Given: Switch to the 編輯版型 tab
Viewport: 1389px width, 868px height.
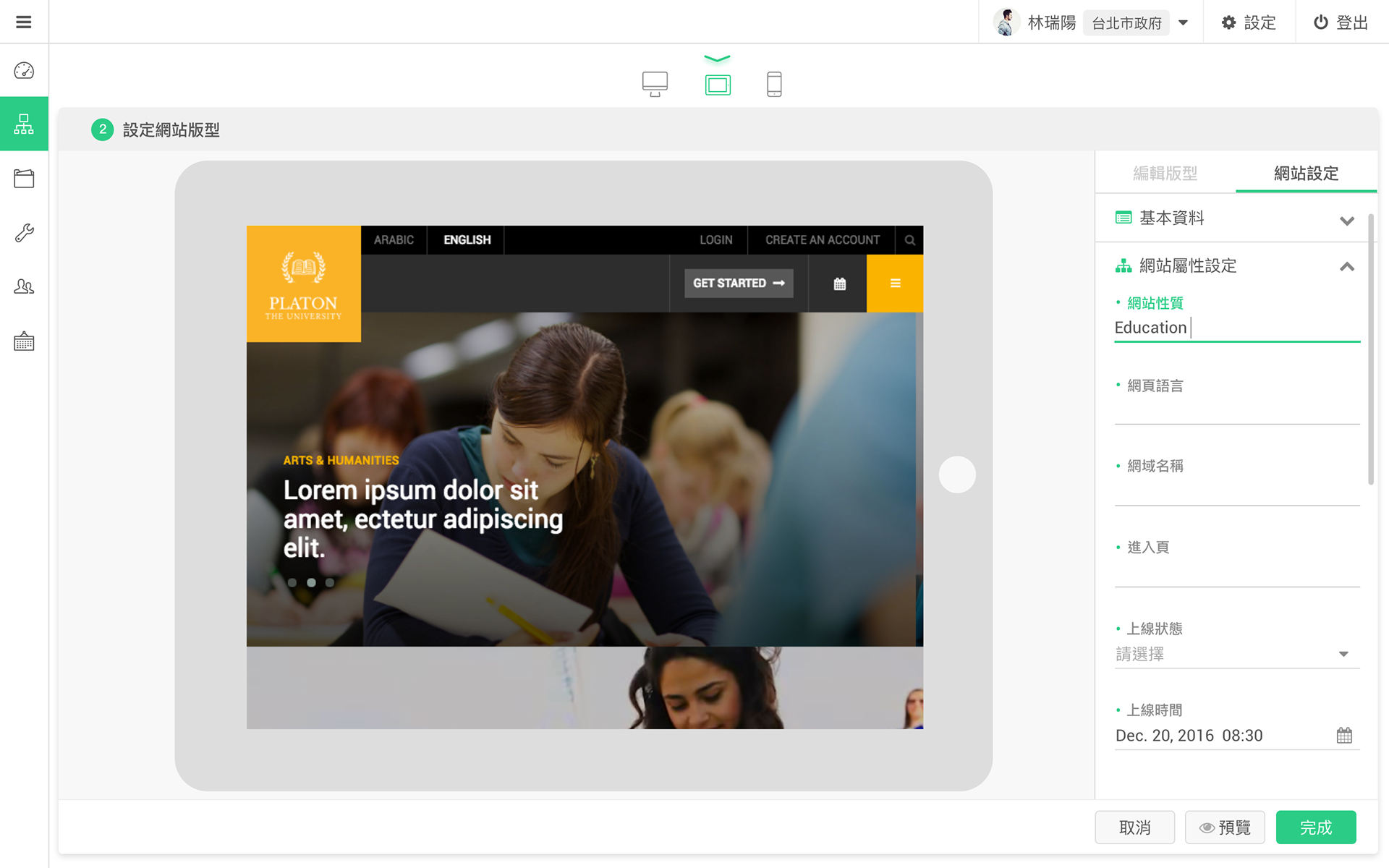Looking at the screenshot, I should (x=1165, y=174).
